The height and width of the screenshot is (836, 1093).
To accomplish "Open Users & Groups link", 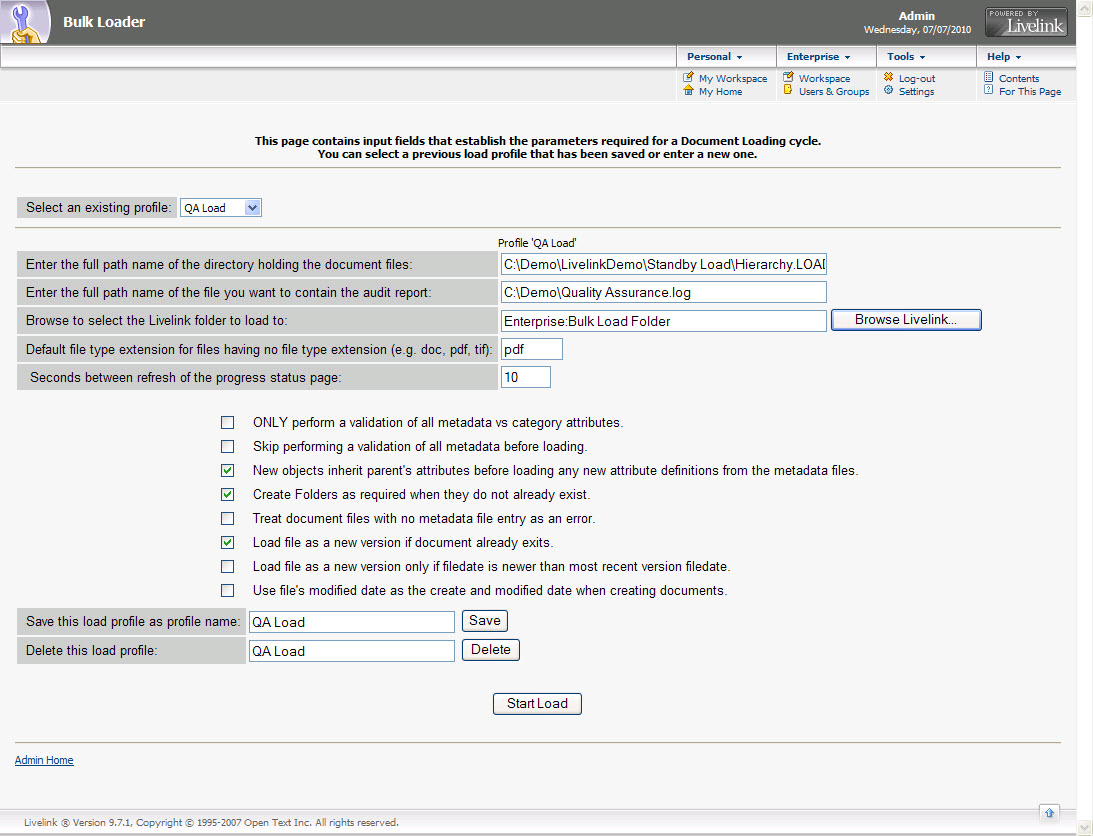I will pos(834,91).
